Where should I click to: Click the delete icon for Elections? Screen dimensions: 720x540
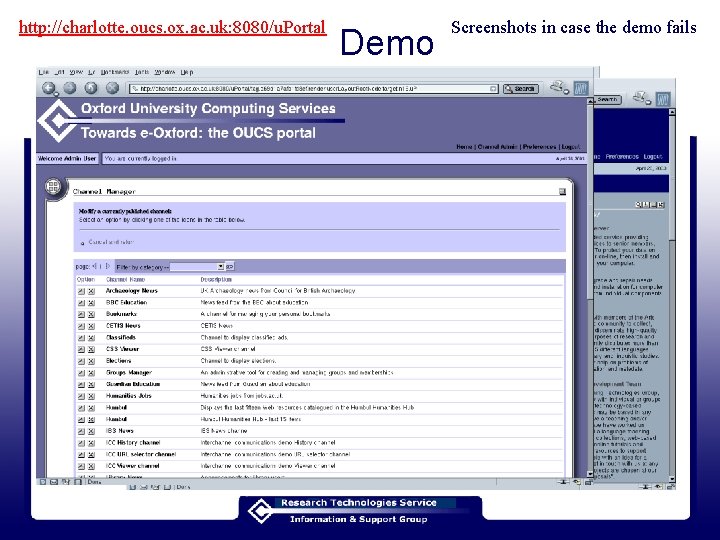pyautogui.click(x=91, y=361)
